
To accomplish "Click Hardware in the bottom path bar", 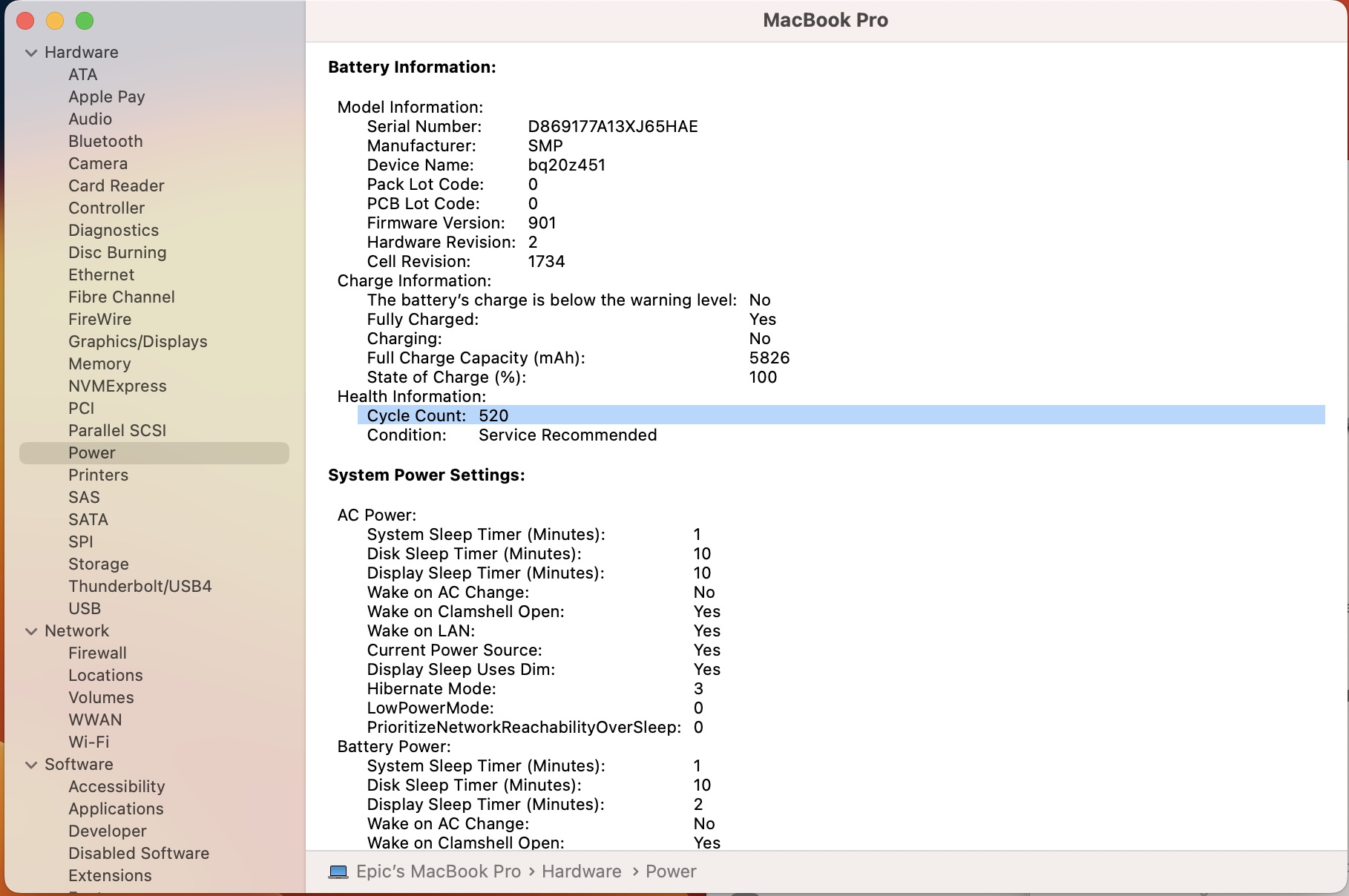I will point(581,872).
